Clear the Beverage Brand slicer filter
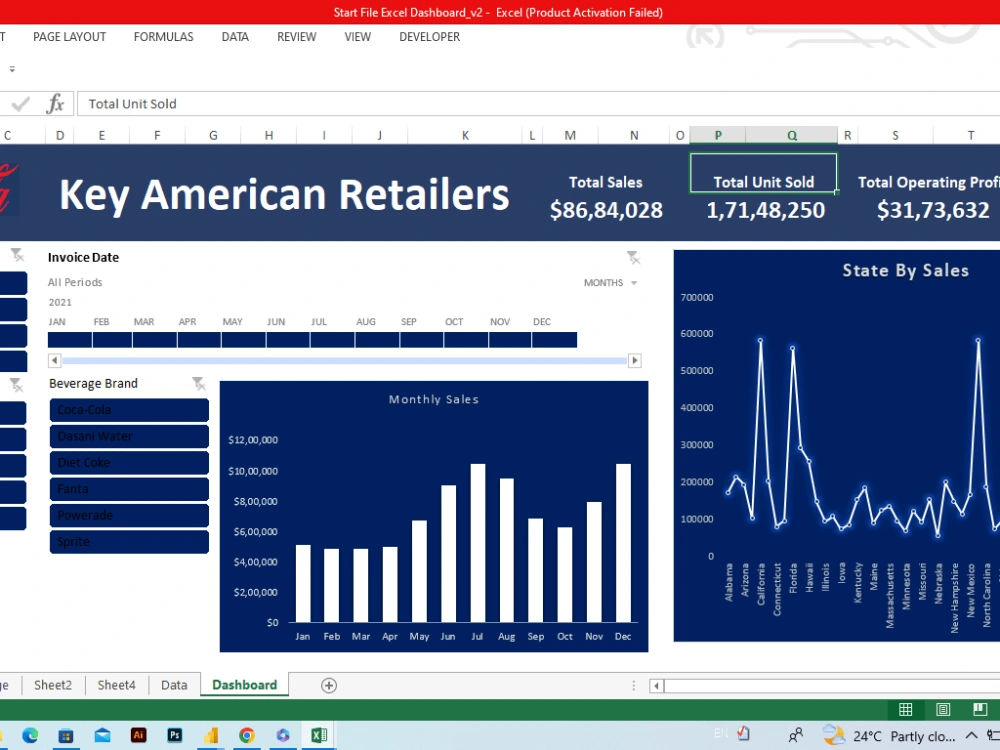 pos(198,382)
